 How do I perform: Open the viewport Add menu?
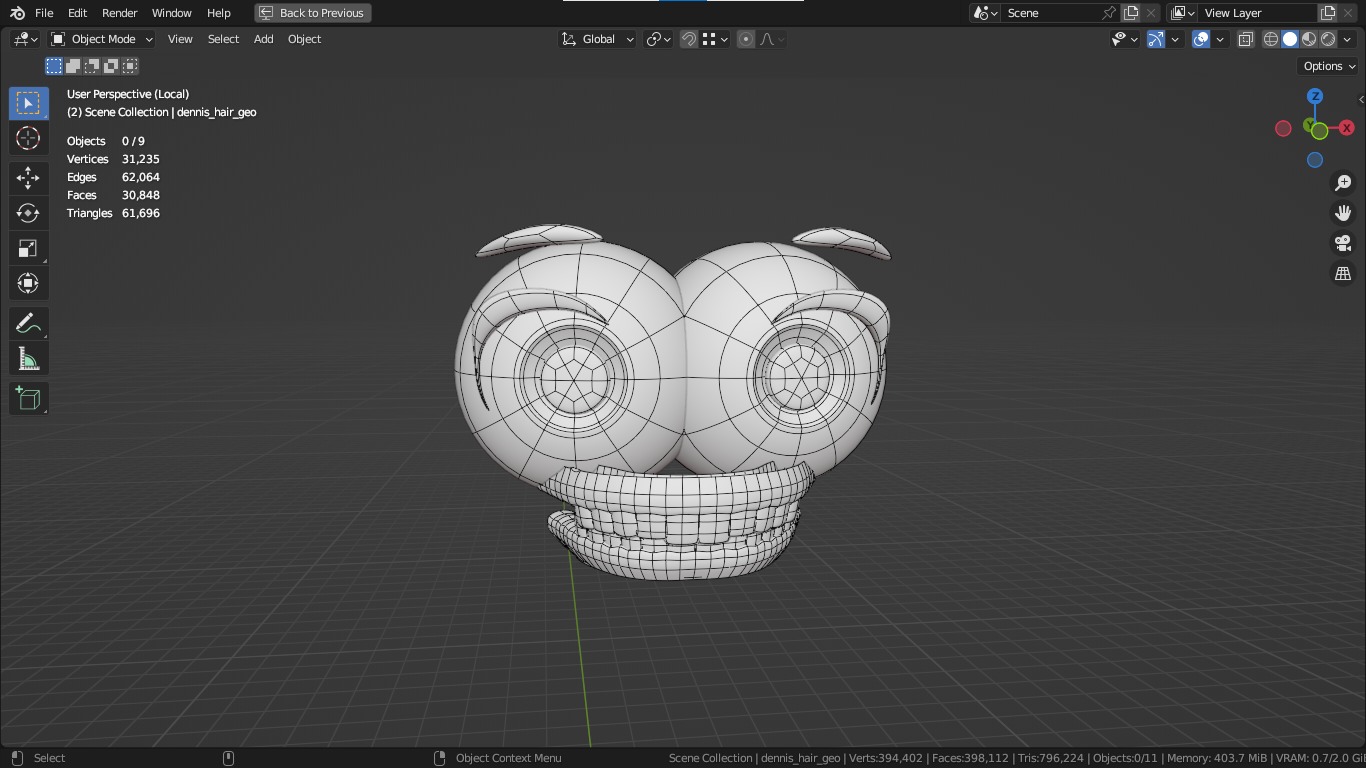click(263, 39)
